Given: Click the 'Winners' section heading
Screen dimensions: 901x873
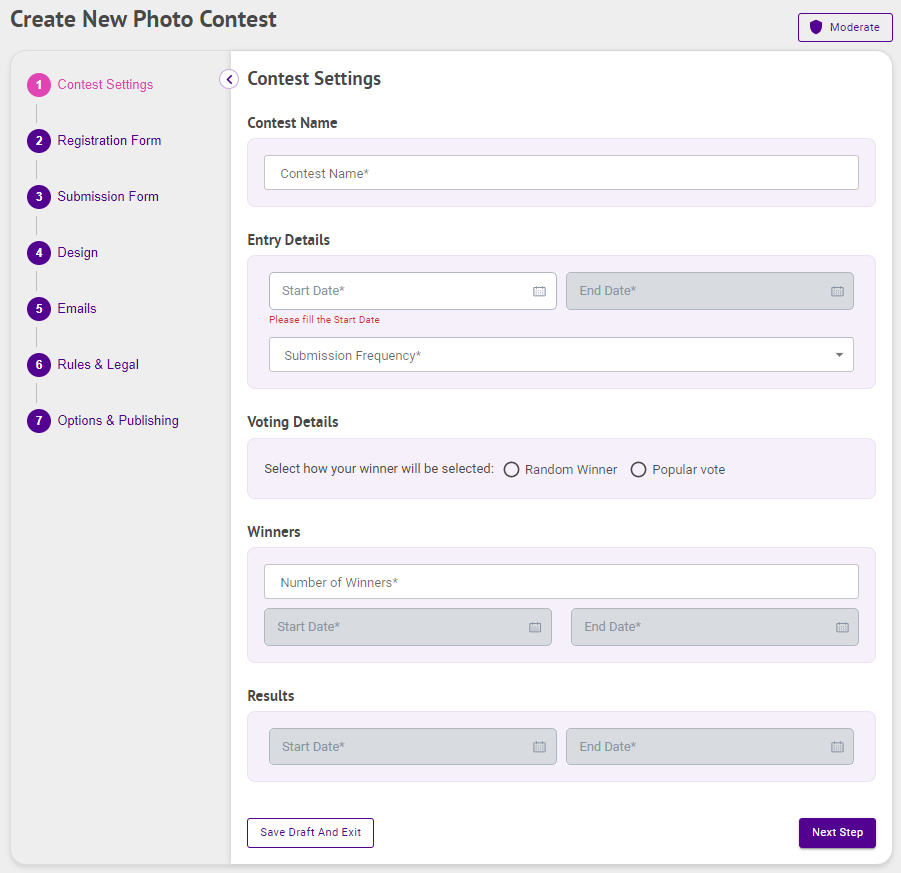Looking at the screenshot, I should pyautogui.click(x=274, y=532).
